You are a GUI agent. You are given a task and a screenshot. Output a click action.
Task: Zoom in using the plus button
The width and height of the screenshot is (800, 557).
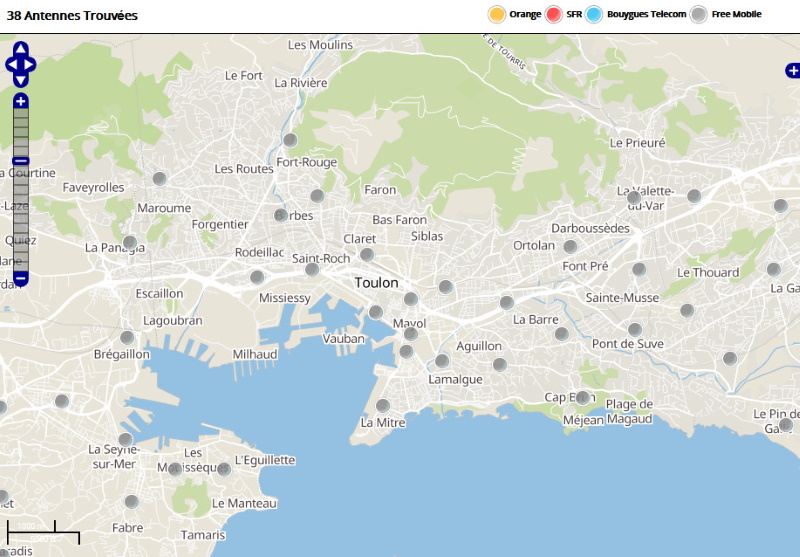(20, 101)
